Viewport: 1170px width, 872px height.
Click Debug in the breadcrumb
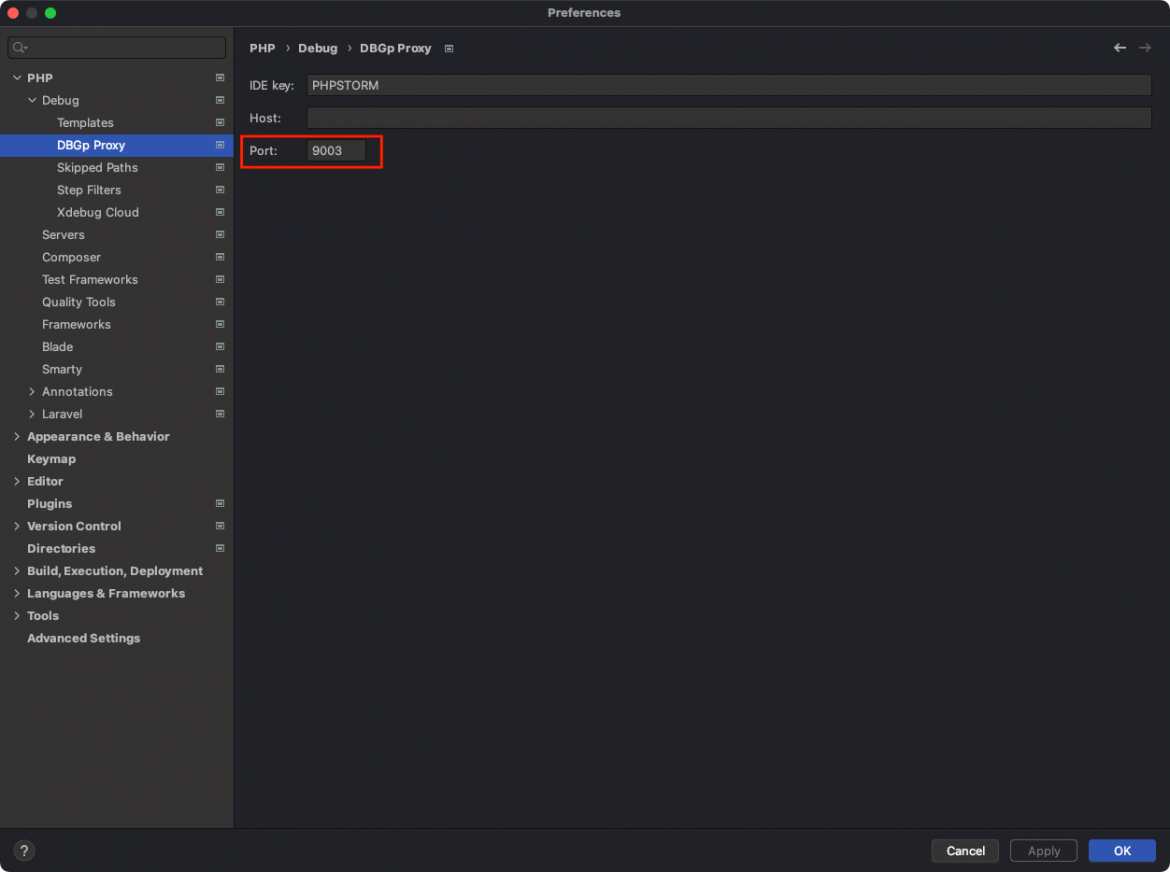click(x=318, y=48)
